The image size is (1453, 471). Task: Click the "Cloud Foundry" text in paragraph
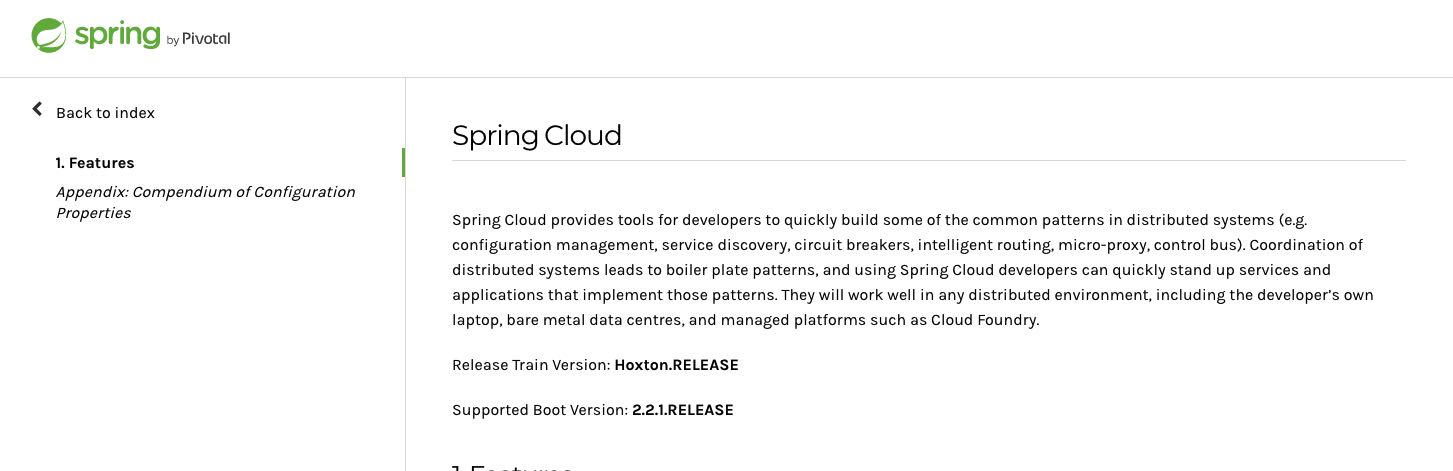(x=985, y=320)
